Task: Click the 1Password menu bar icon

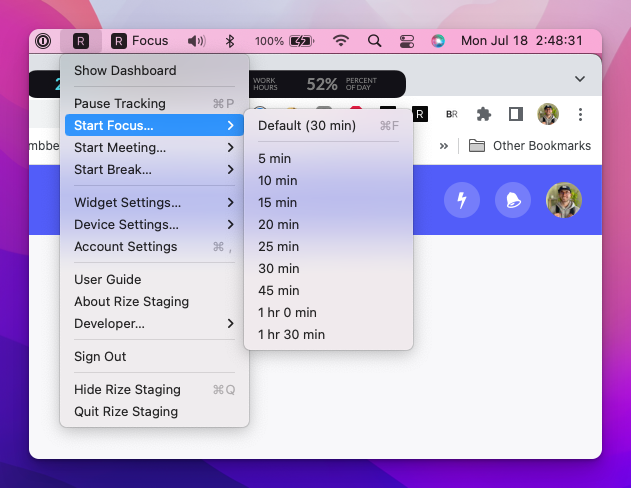Action: pos(43,41)
